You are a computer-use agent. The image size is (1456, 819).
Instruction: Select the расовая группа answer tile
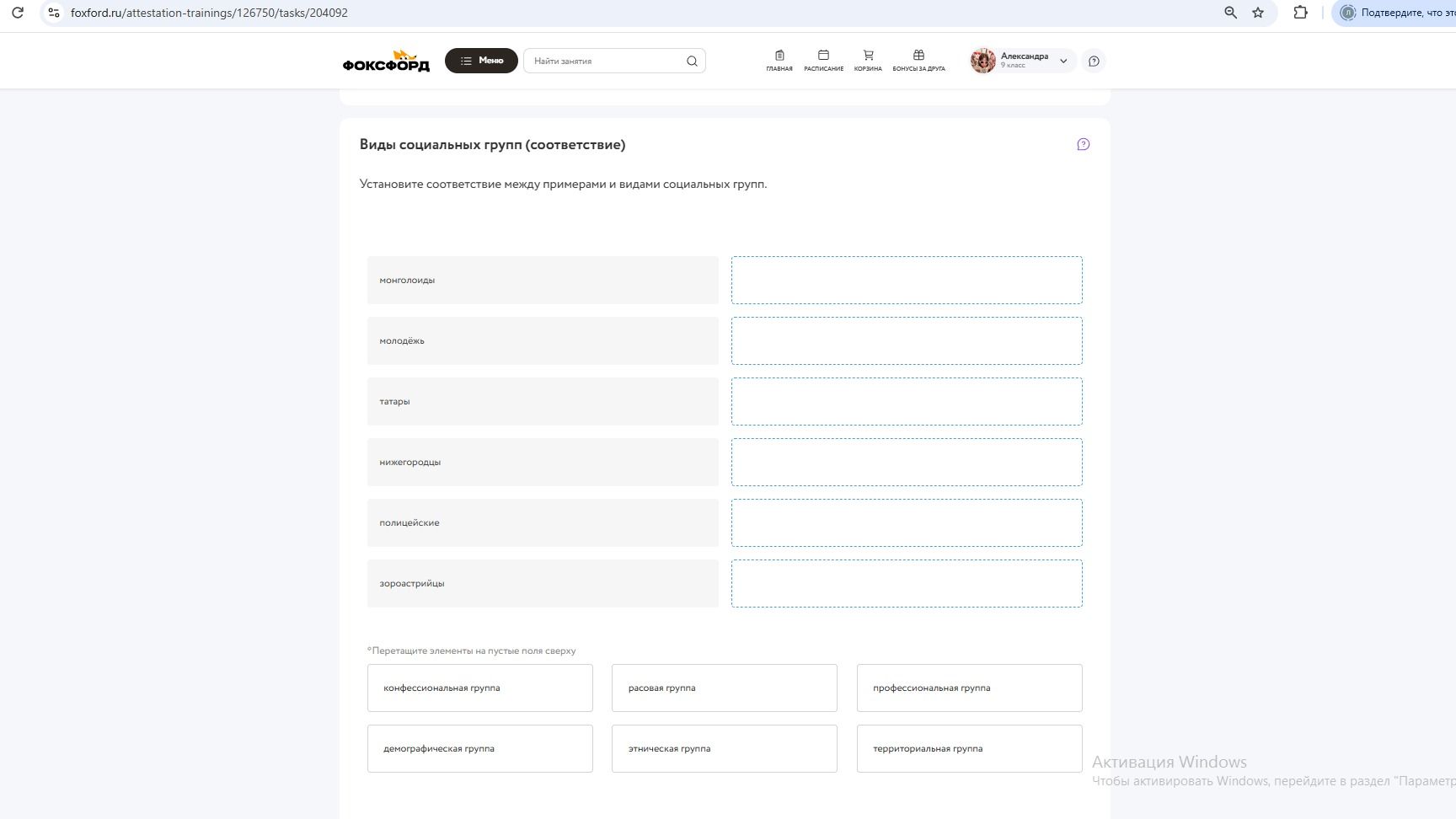[725, 688]
